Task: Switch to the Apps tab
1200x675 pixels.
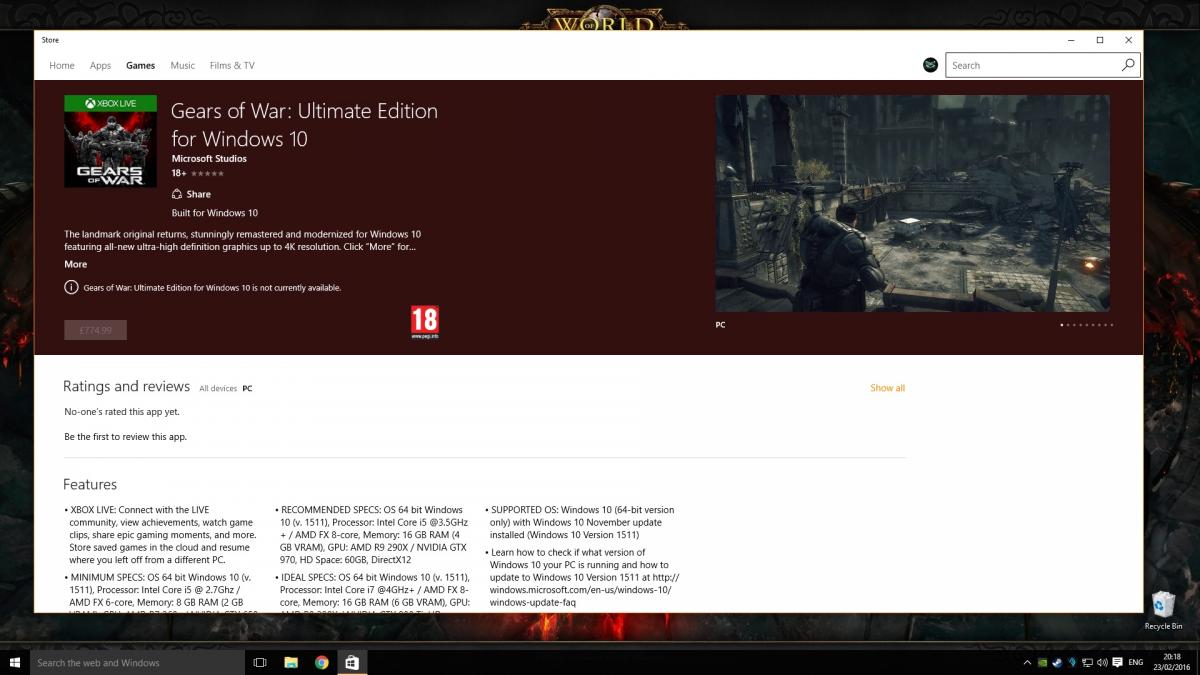Action: (100, 66)
